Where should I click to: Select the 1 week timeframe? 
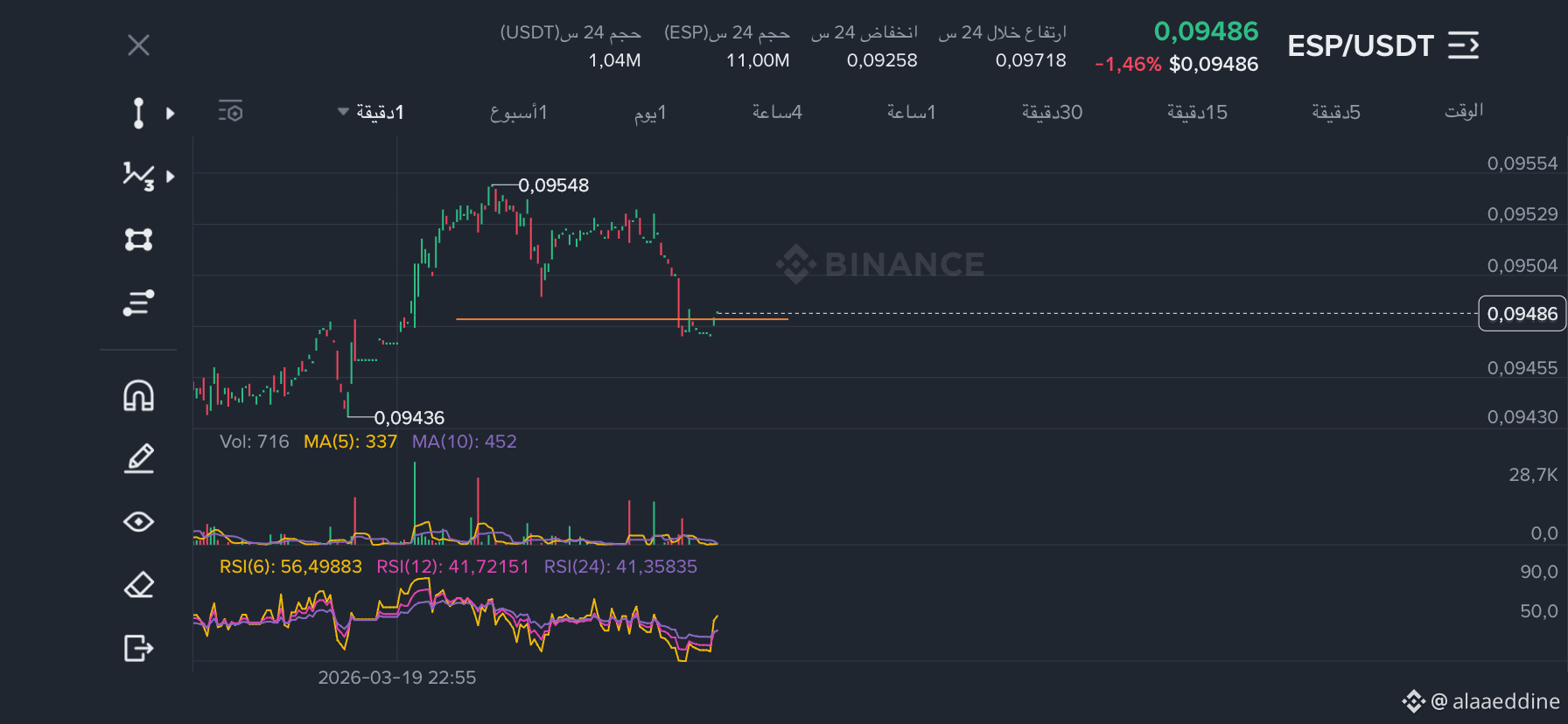[518, 112]
